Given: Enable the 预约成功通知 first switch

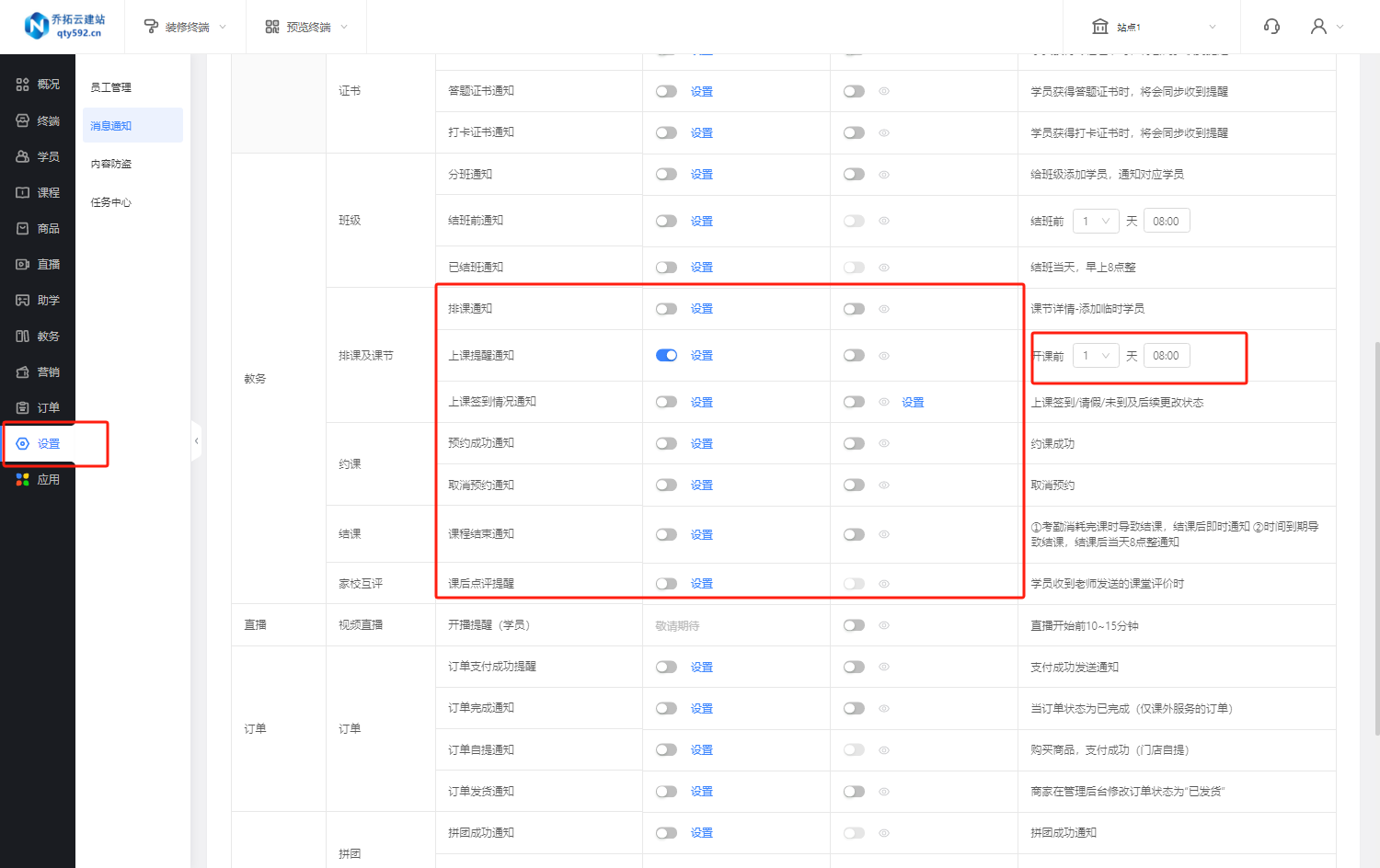Looking at the screenshot, I should [666, 443].
